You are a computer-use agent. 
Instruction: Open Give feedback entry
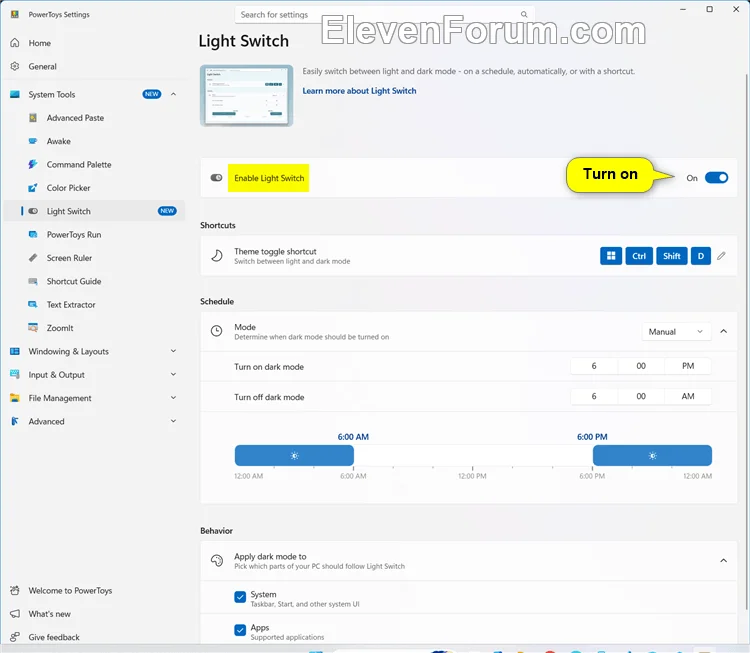point(94,637)
